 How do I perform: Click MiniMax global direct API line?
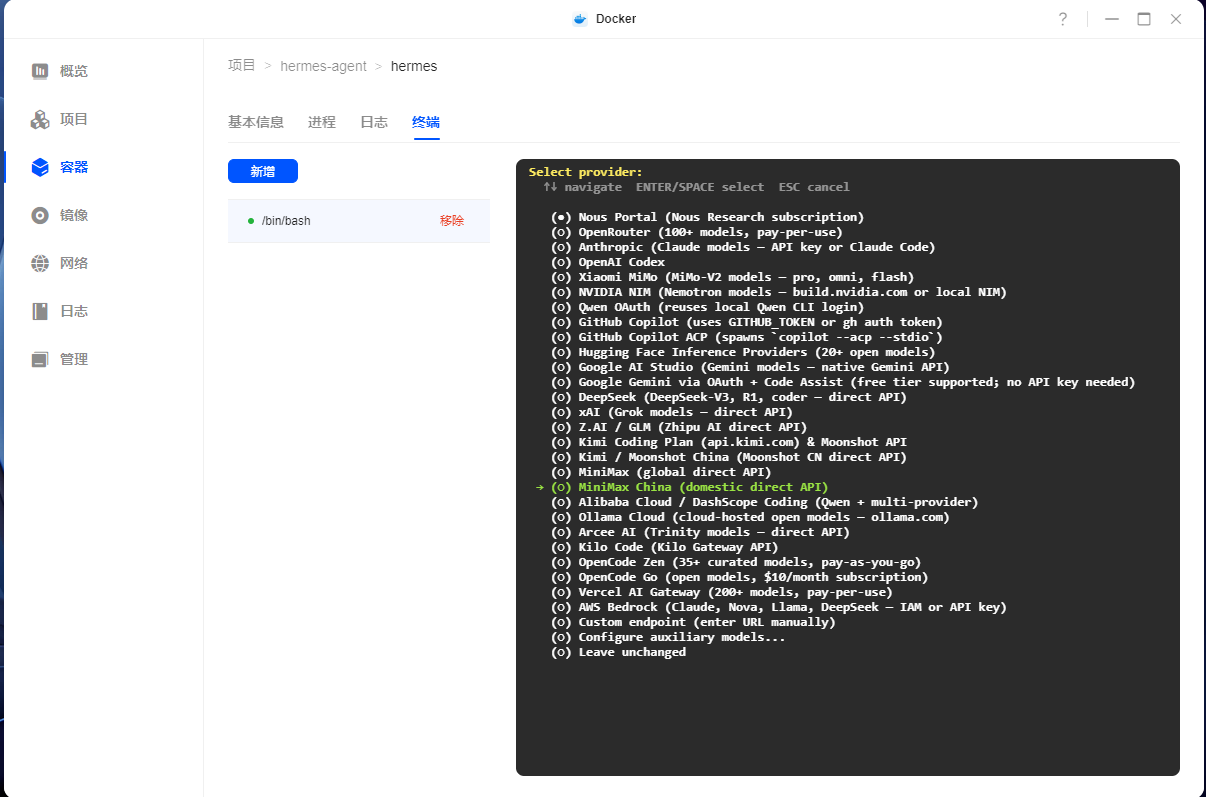[x=661, y=472]
